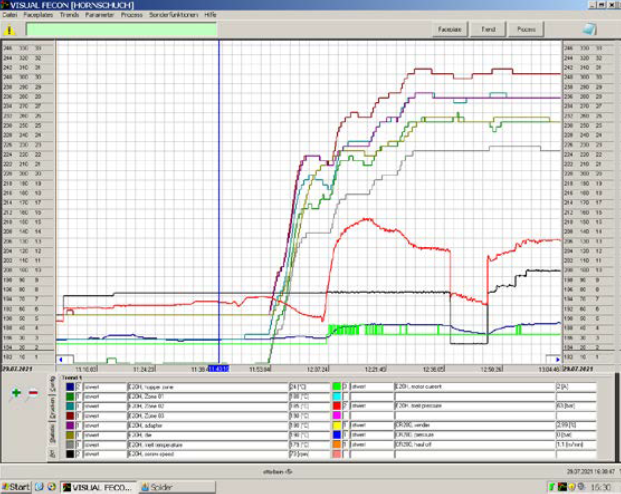This screenshot has width=621, height=494.
Task: Open the Sonderfunktionen menu
Action: click(172, 17)
